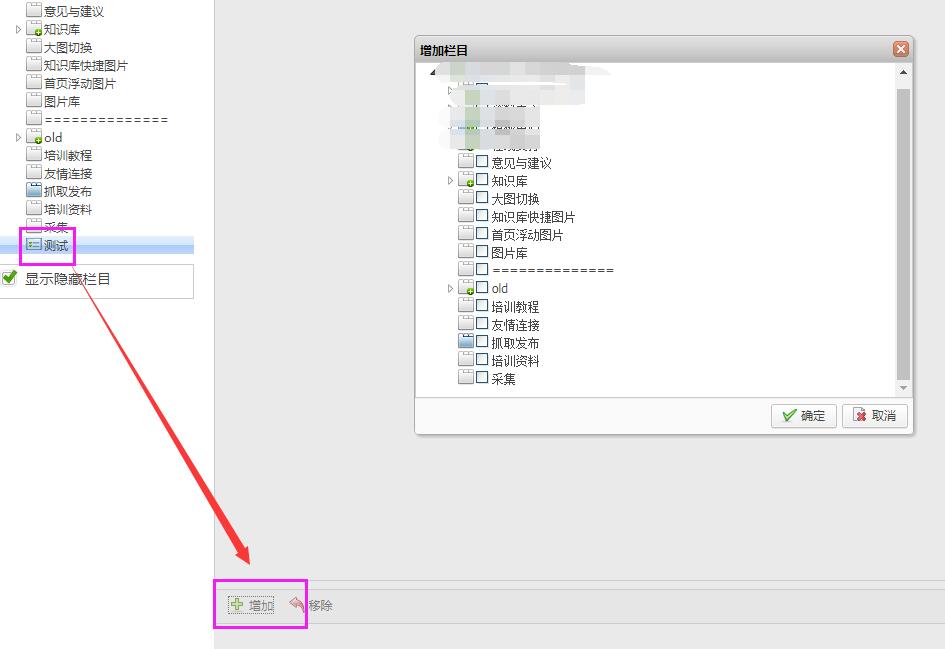Click the 抓取发布 icon in dialog tree
Viewport: 945px width, 649px height.
(466, 342)
